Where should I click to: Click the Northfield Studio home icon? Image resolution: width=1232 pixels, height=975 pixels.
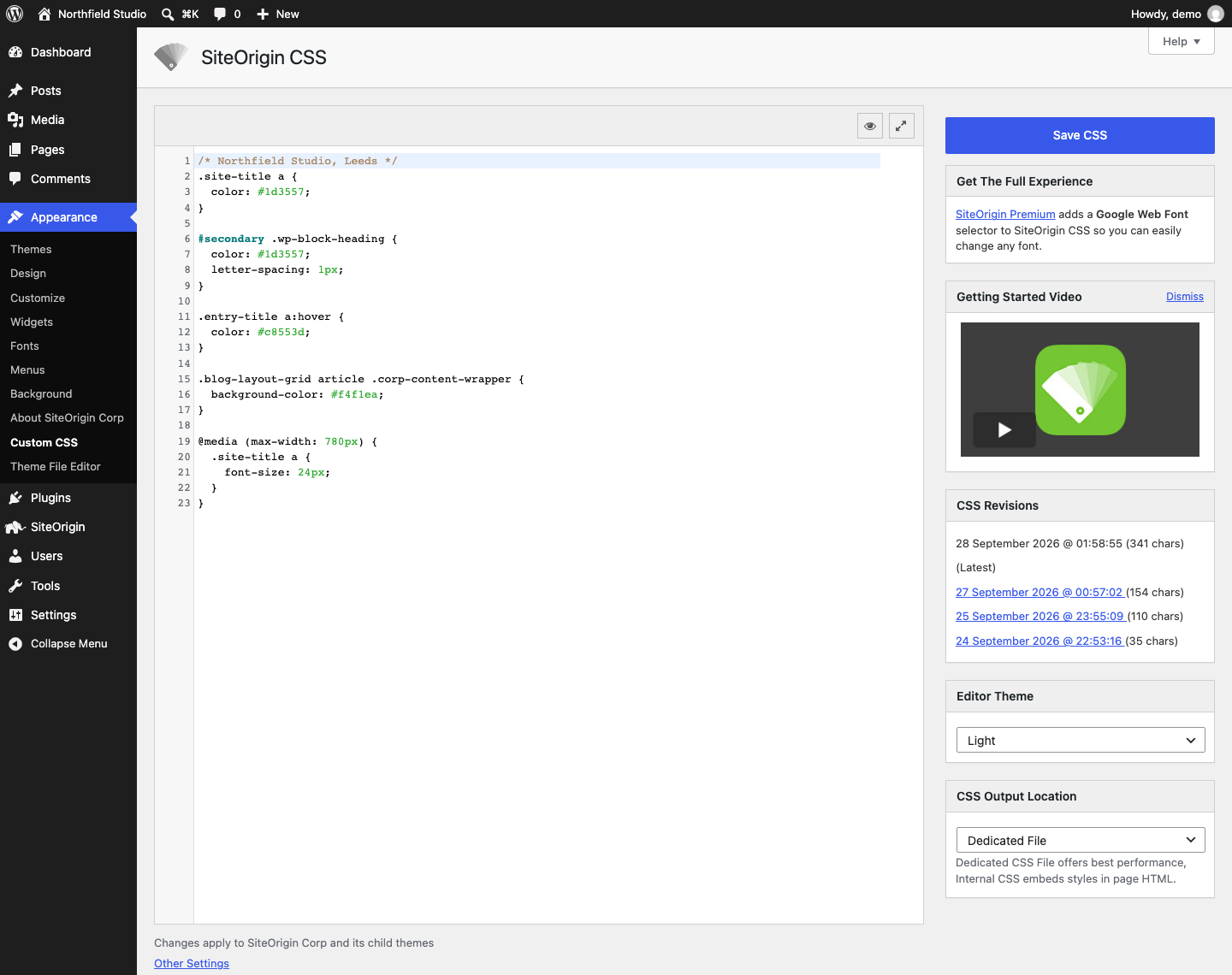(44, 14)
